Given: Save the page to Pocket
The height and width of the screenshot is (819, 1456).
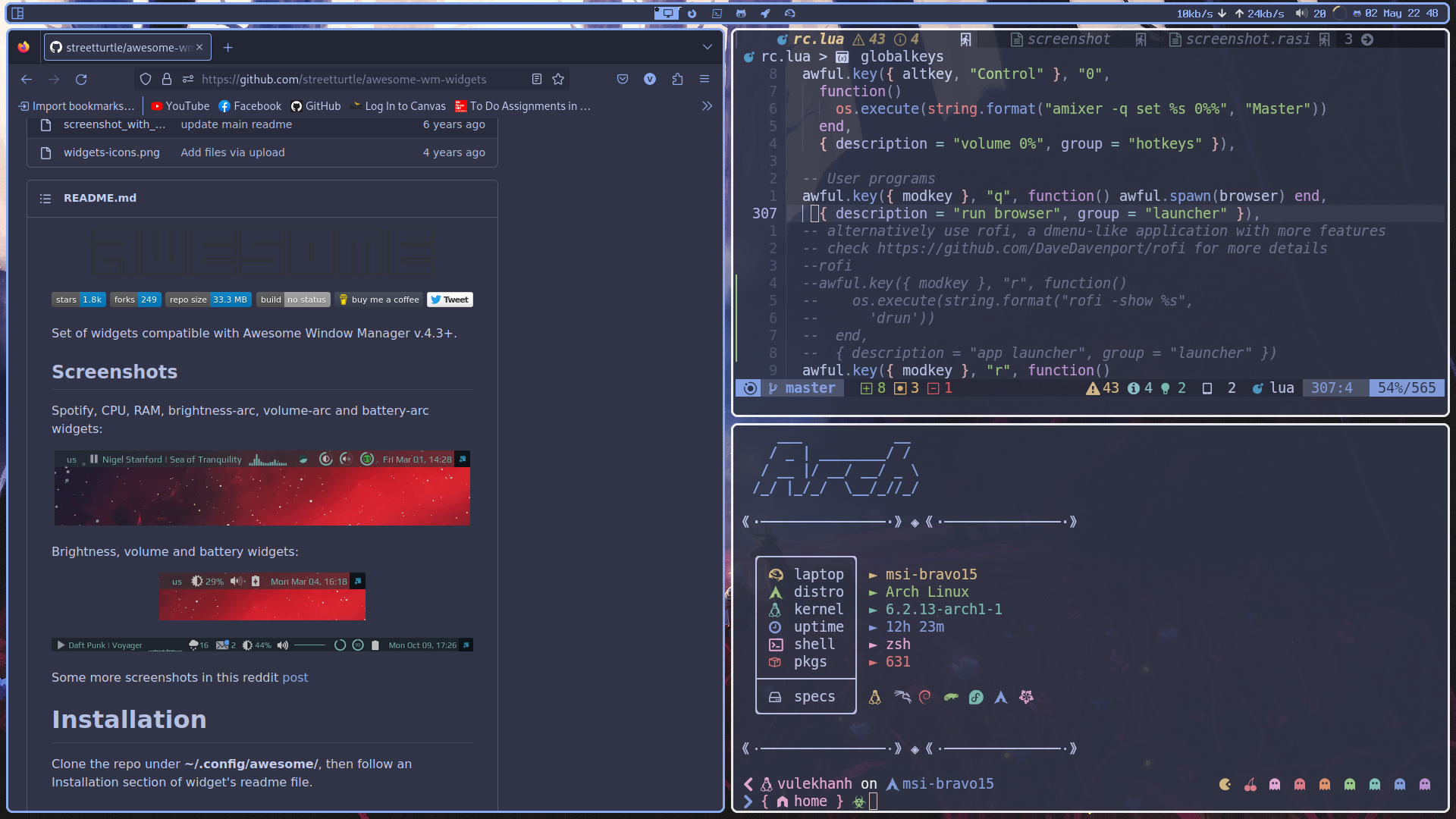Looking at the screenshot, I should click(623, 79).
